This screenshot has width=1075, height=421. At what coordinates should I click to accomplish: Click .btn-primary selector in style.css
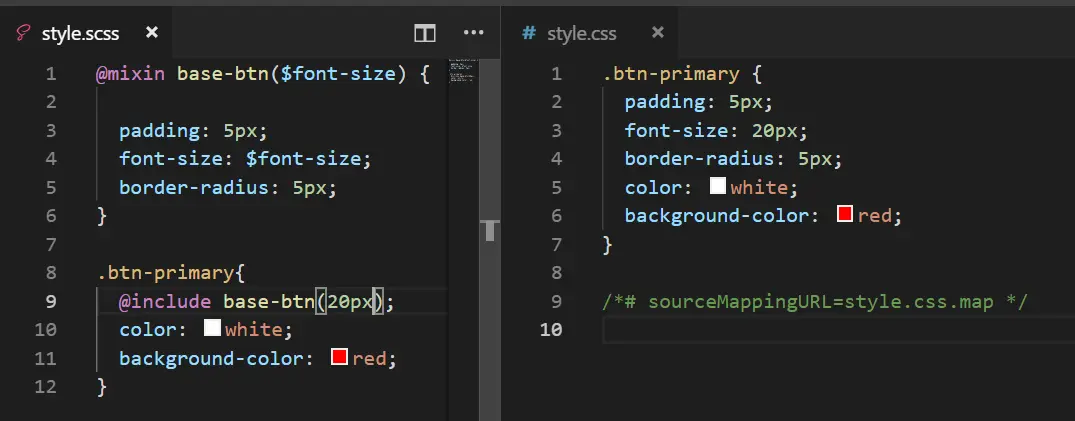pos(671,73)
